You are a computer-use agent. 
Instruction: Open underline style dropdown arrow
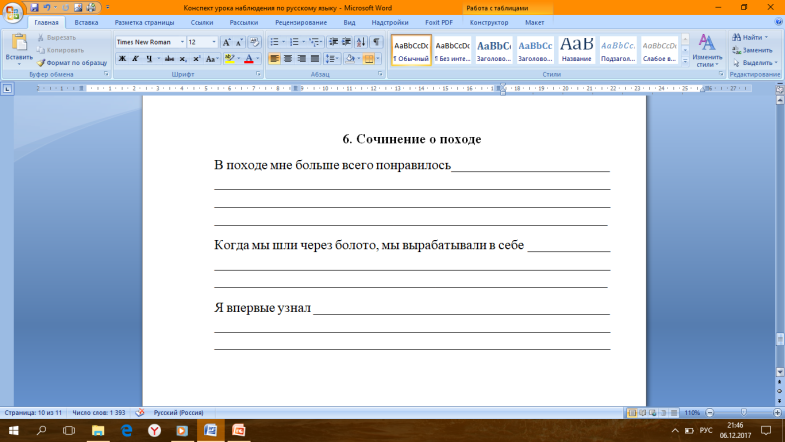158,59
